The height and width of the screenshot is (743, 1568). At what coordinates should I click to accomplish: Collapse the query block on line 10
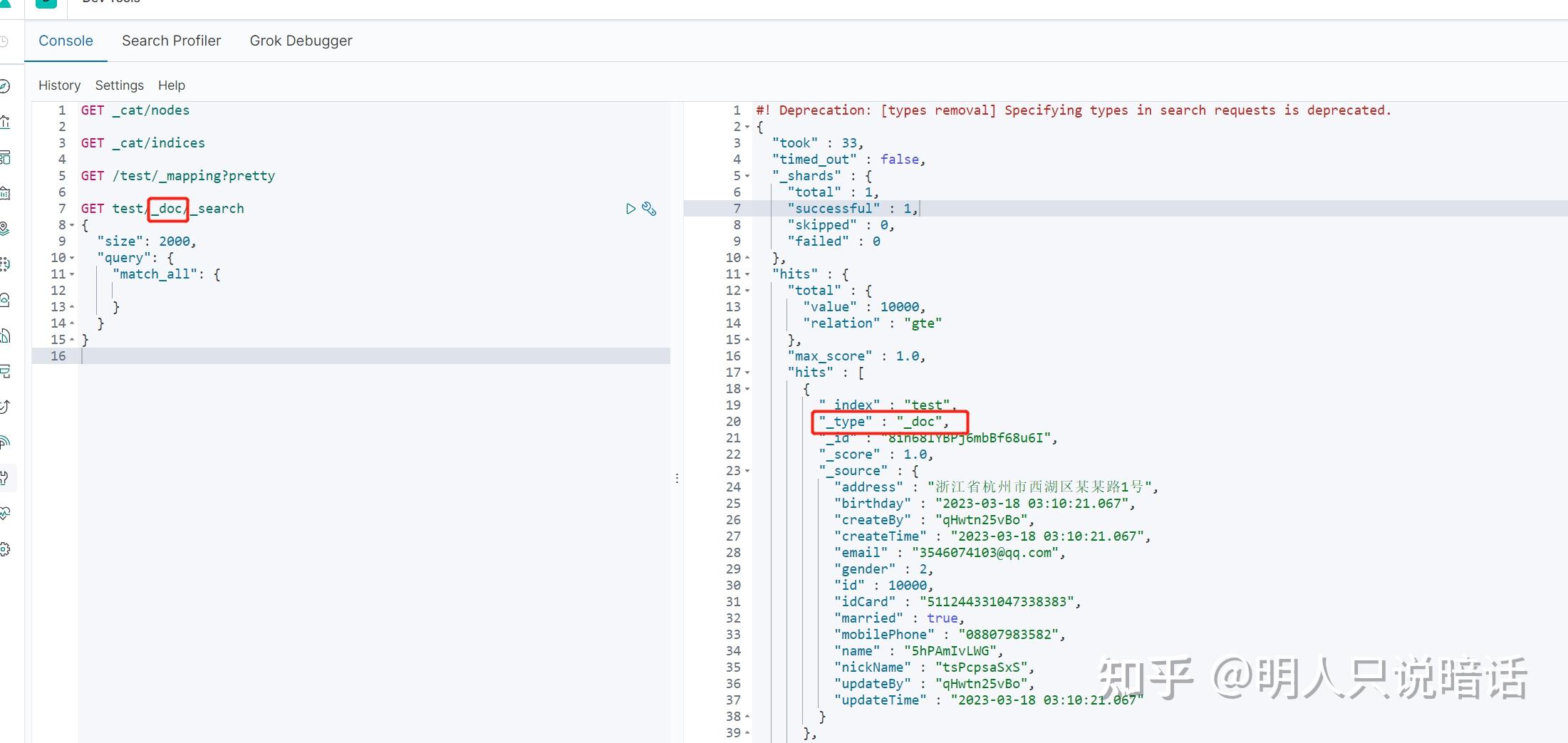(x=73, y=257)
